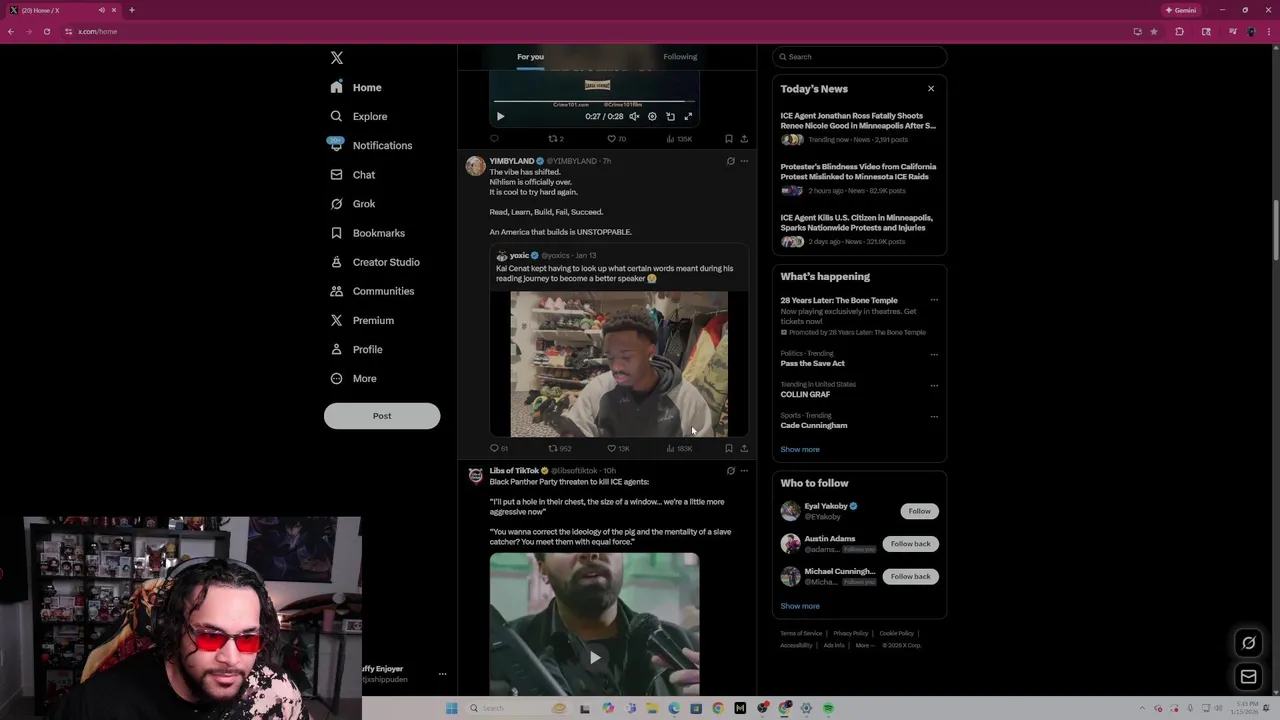Viewport: 1280px width, 720px height.
Task: Make the top video fullscreen
Action: [x=688, y=117]
